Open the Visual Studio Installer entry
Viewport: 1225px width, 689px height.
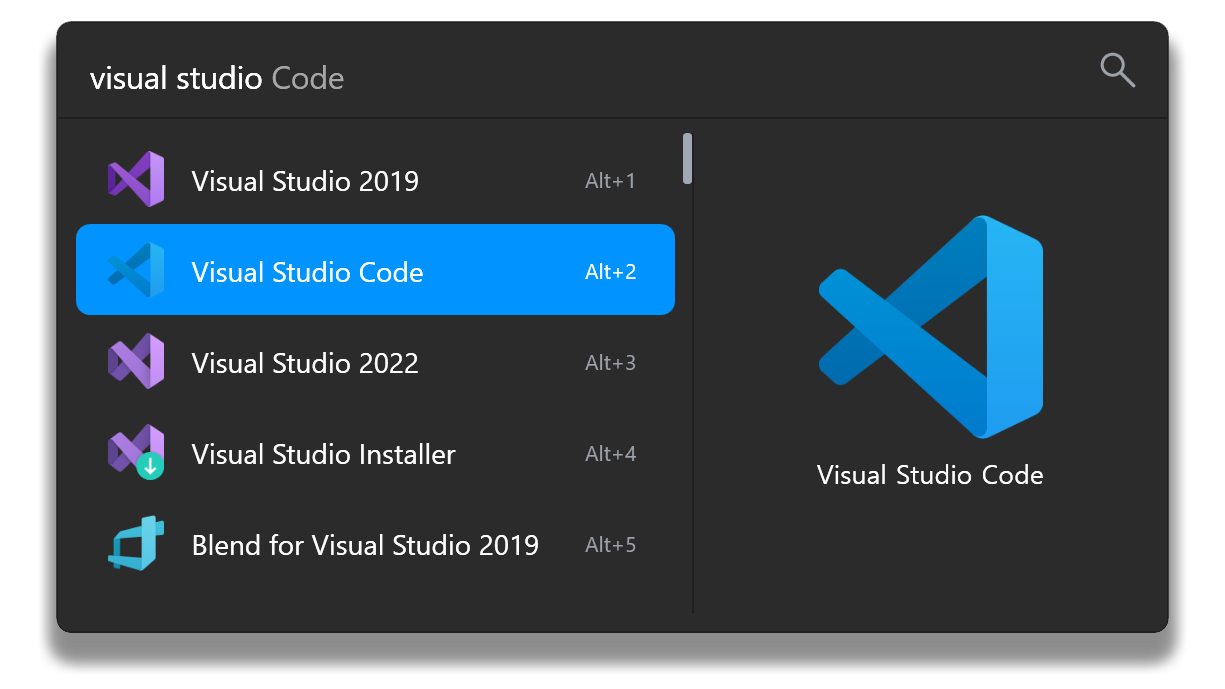[323, 454]
